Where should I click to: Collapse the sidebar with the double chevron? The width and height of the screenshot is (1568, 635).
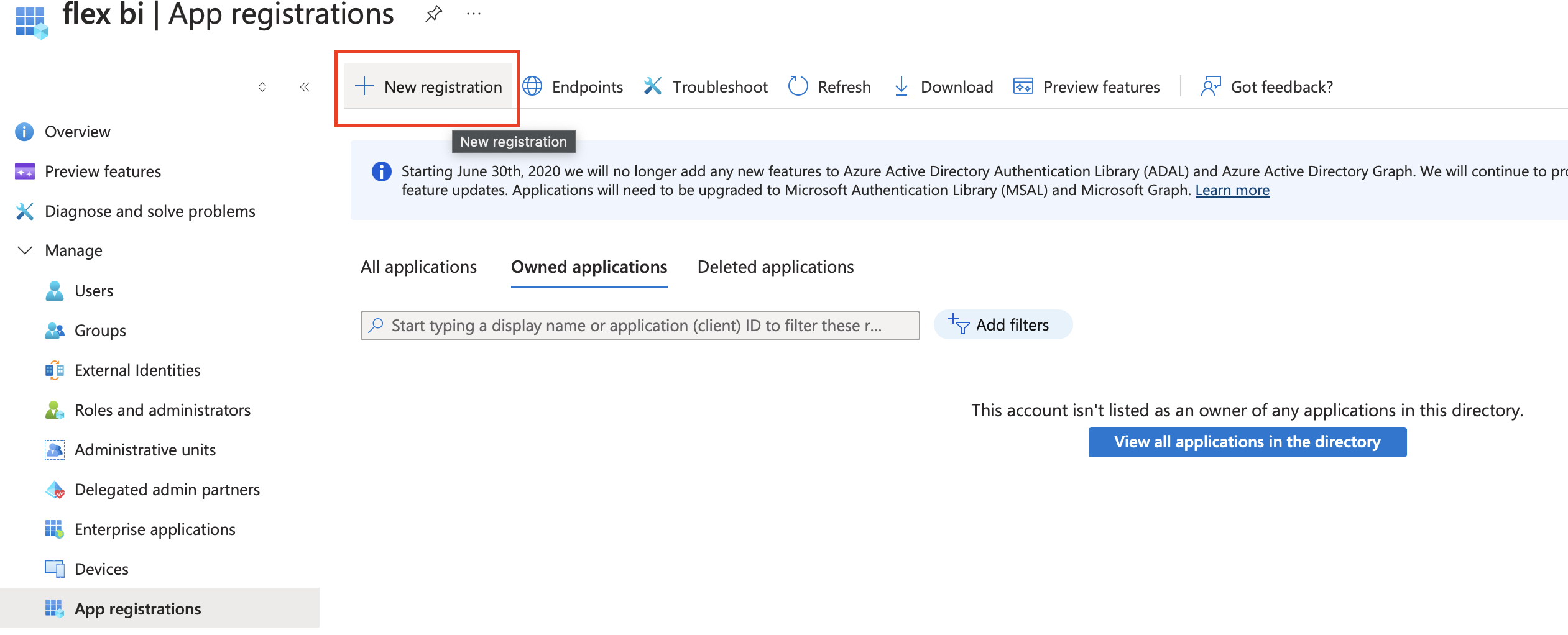tap(304, 86)
